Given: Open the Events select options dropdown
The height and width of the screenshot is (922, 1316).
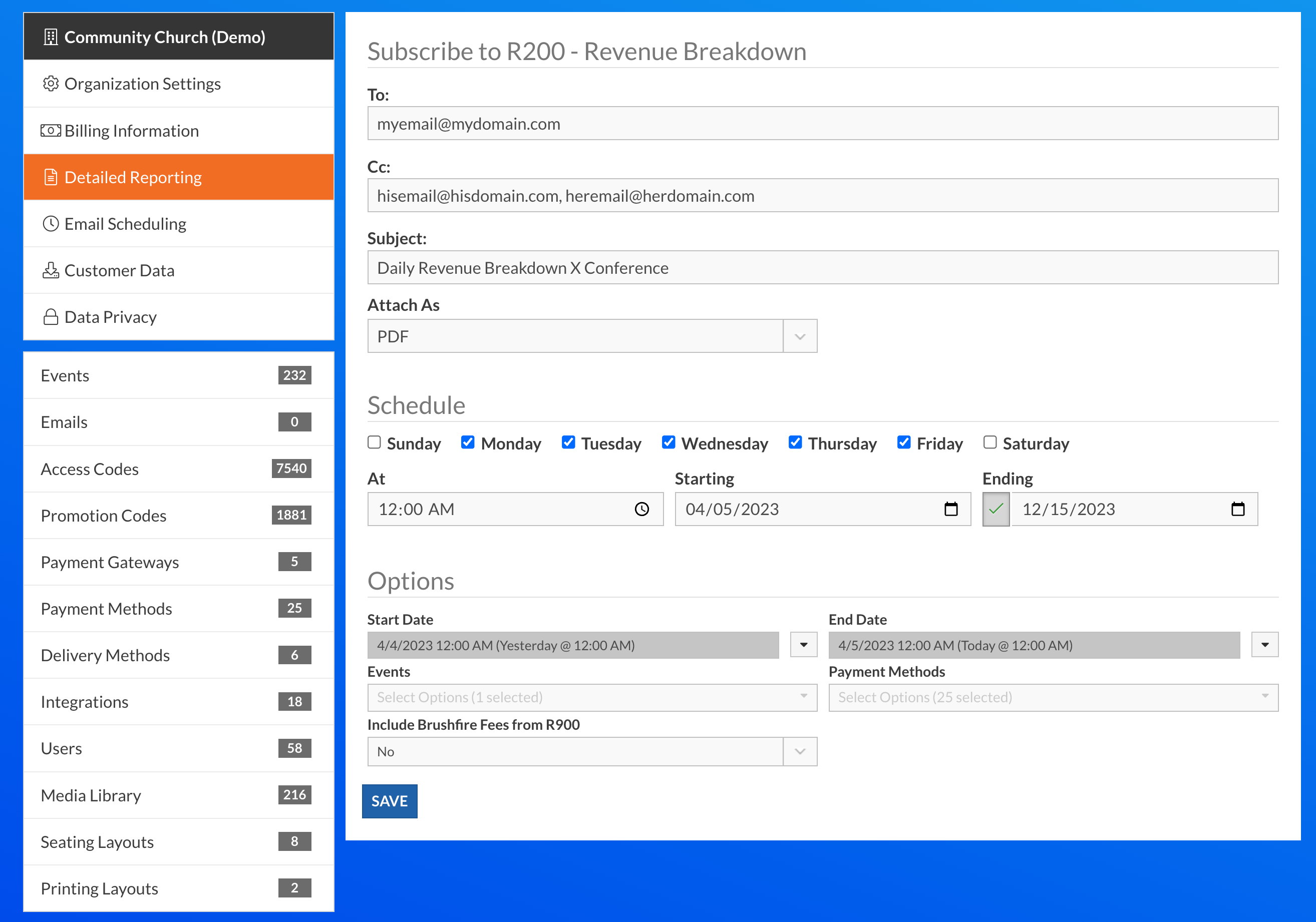Looking at the screenshot, I should [x=592, y=697].
